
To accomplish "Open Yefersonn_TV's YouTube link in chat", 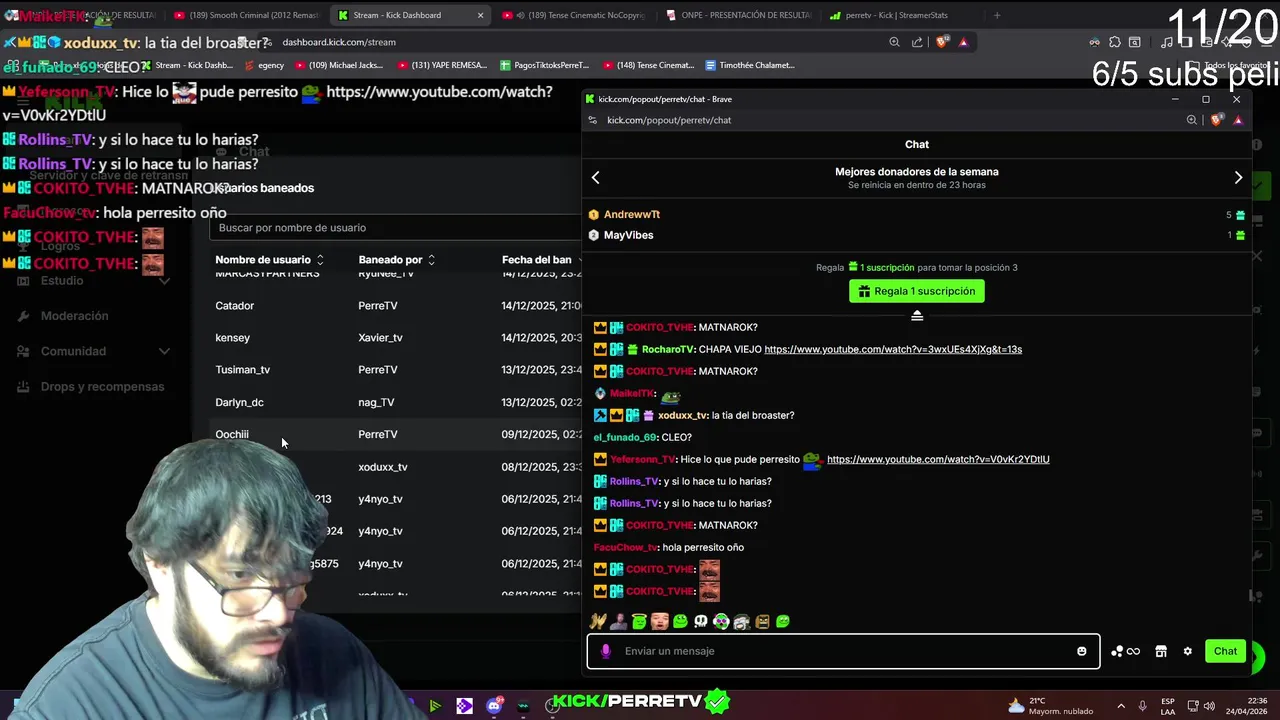I will [x=938, y=459].
